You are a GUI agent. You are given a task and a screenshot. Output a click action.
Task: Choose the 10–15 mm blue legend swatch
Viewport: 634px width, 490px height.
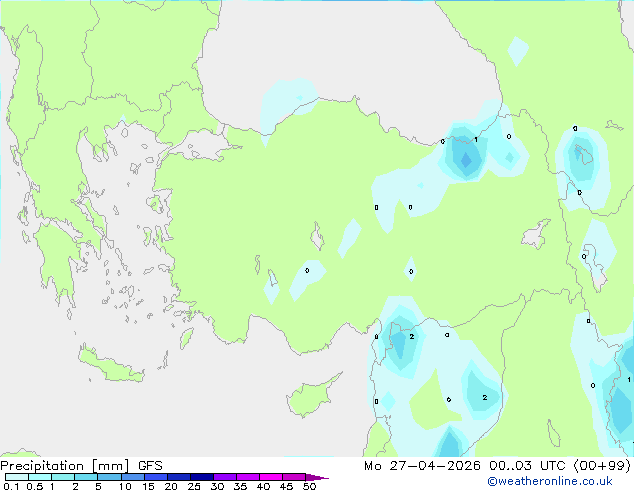point(132,477)
